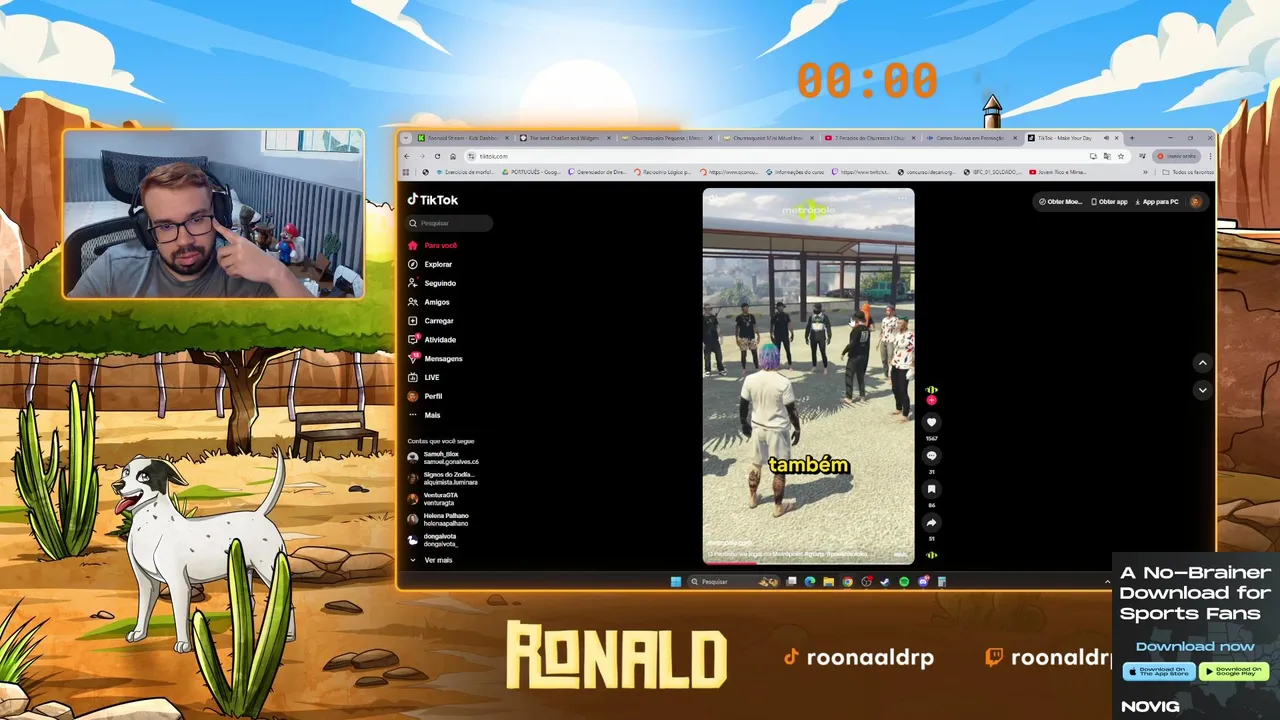Click the Obter app button
The width and height of the screenshot is (1280, 720).
pyautogui.click(x=1108, y=201)
